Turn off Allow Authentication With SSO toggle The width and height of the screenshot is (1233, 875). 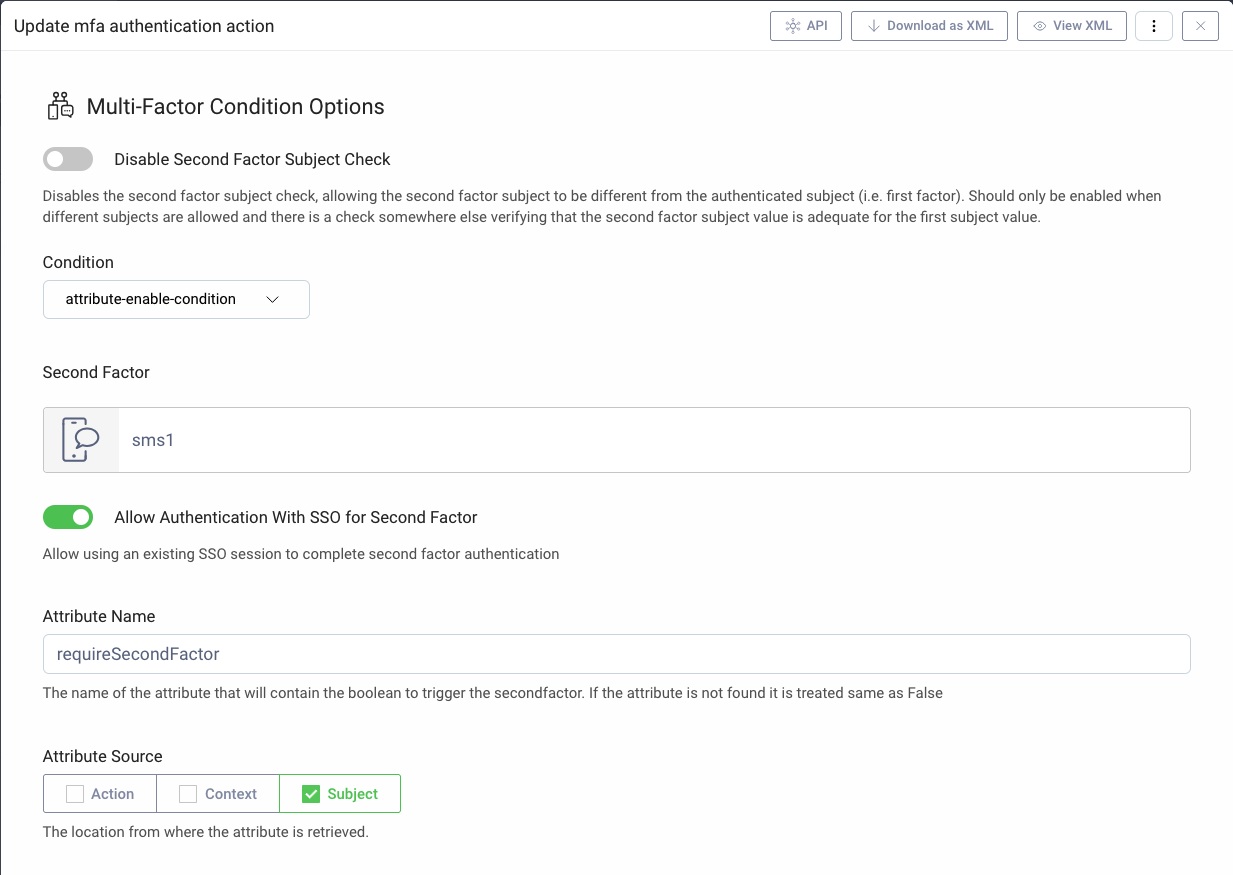click(68, 517)
